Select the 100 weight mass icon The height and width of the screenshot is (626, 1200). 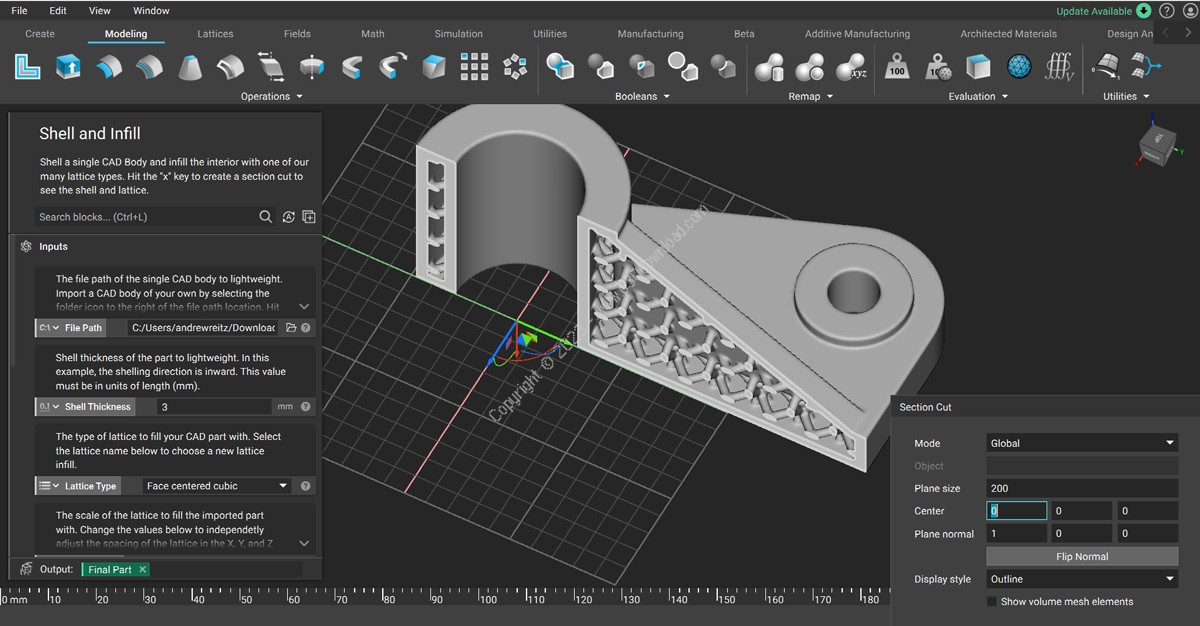click(x=897, y=67)
